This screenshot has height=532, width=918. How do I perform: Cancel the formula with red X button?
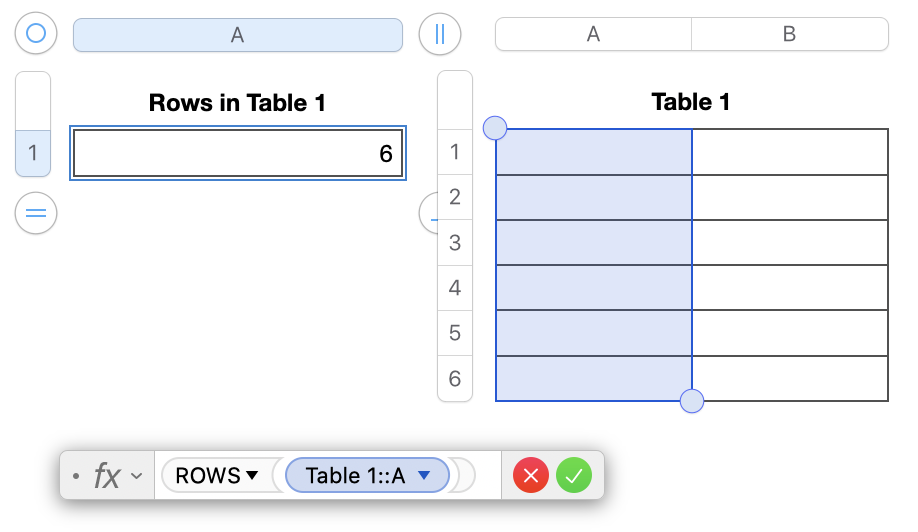pyautogui.click(x=531, y=475)
